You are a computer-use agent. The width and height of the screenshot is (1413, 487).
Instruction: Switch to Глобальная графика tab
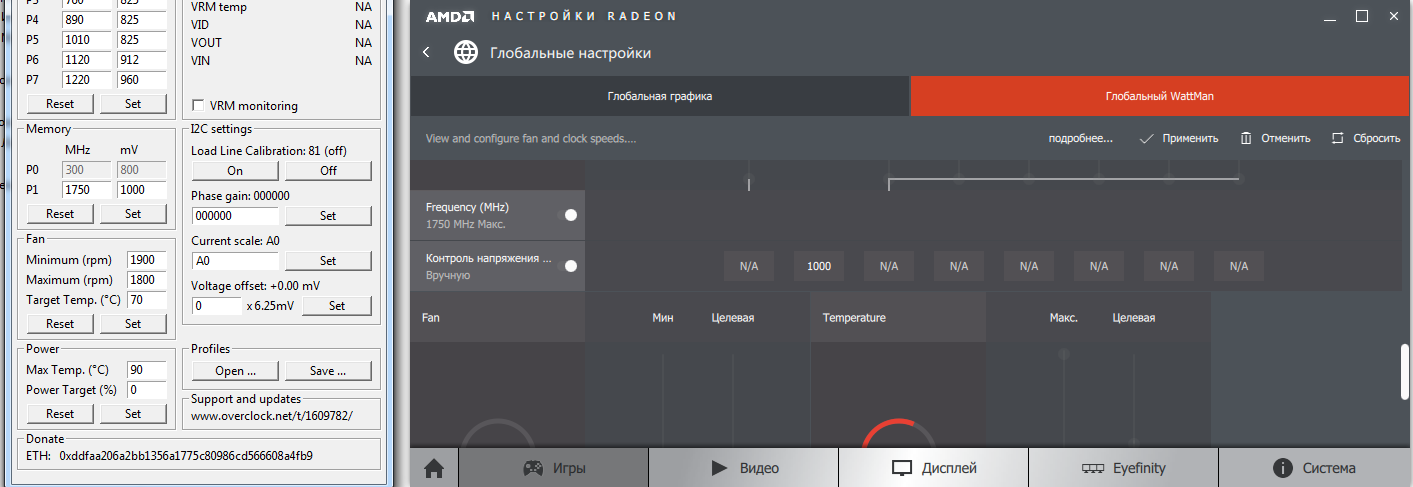tap(660, 97)
